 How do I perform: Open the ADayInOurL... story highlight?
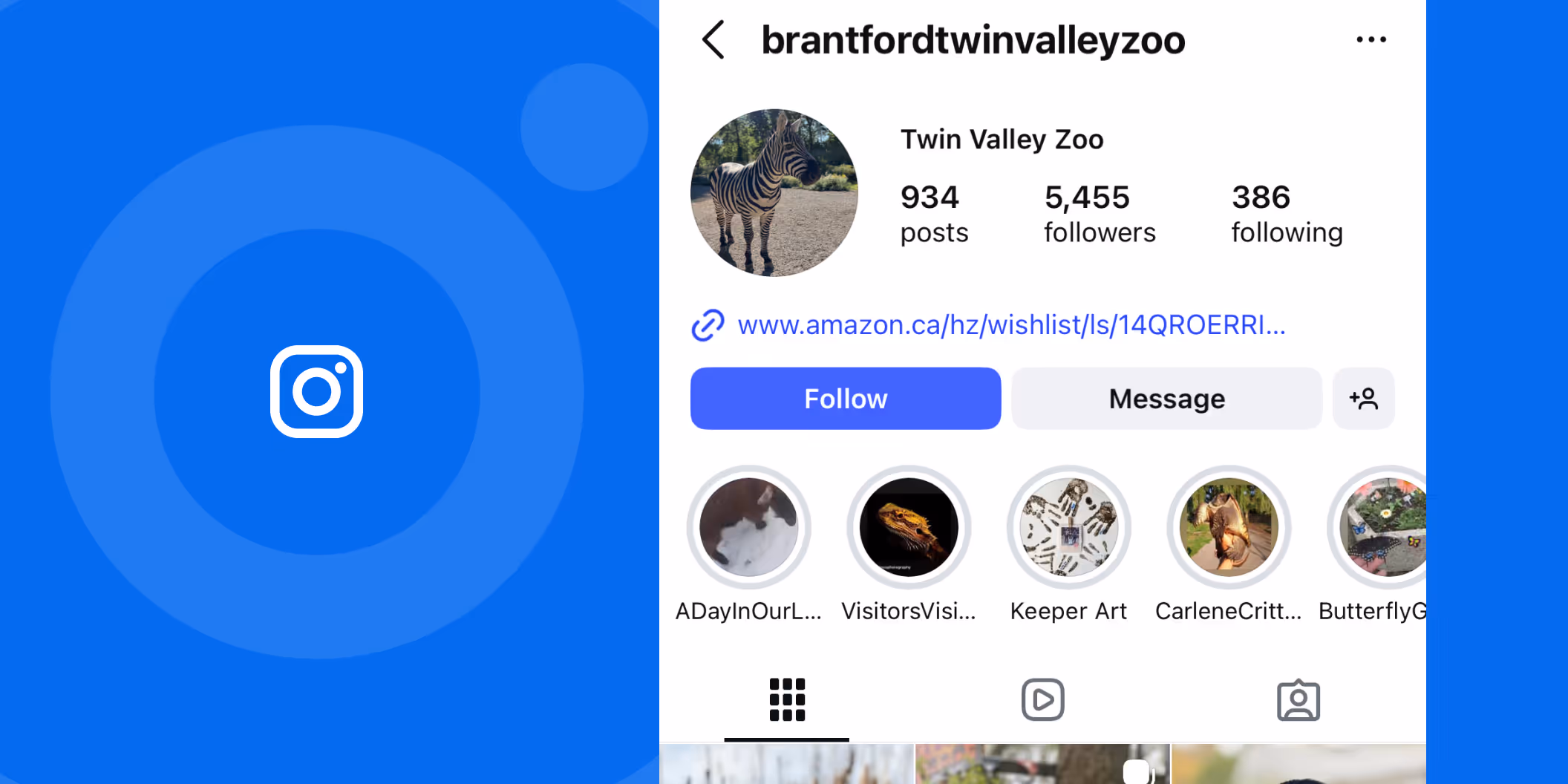point(748,527)
